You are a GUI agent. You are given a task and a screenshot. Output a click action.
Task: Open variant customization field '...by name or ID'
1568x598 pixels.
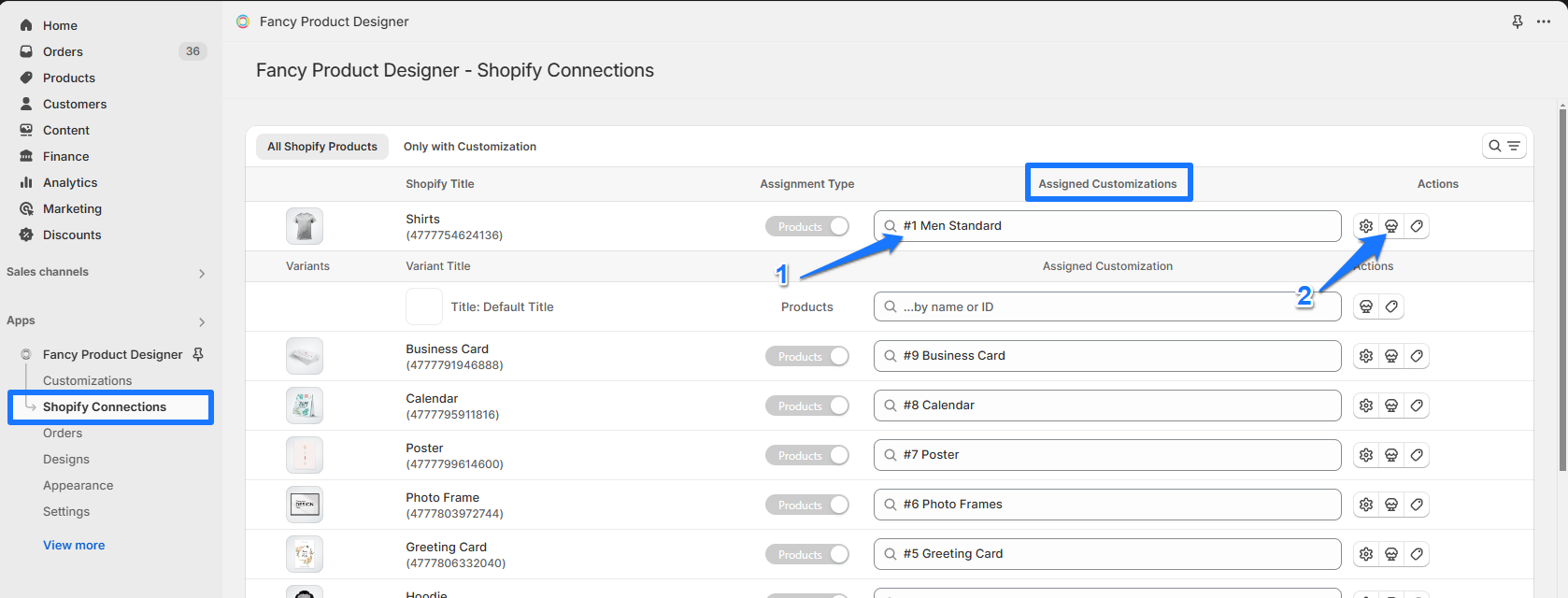pos(1107,306)
